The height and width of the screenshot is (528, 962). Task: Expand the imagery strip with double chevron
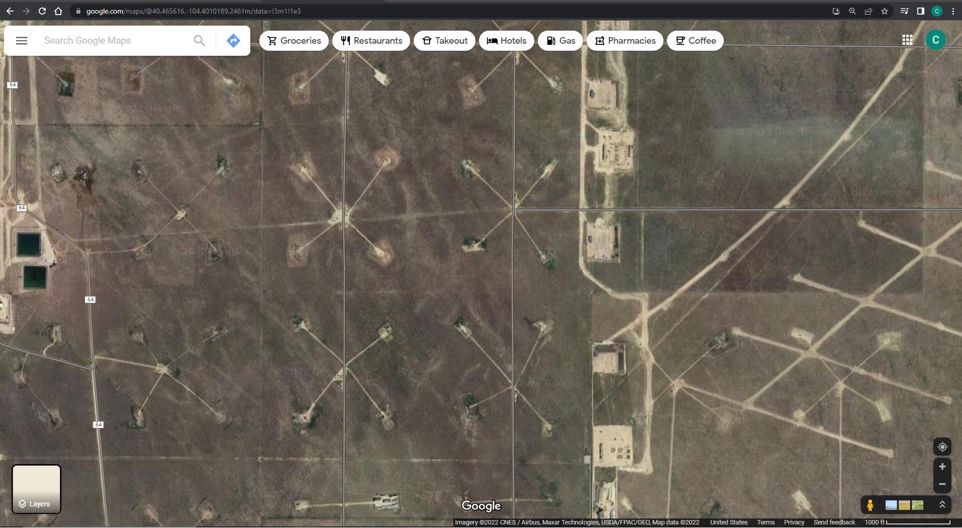coord(941,505)
